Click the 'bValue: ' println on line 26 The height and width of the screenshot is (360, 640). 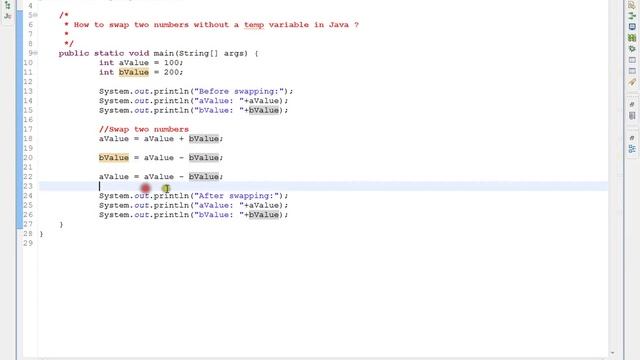tap(193, 215)
